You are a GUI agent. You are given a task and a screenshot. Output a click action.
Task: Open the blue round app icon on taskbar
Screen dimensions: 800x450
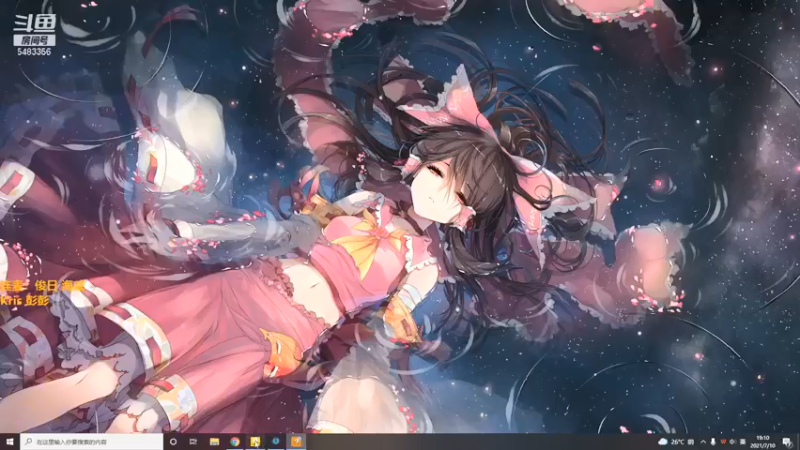click(276, 441)
